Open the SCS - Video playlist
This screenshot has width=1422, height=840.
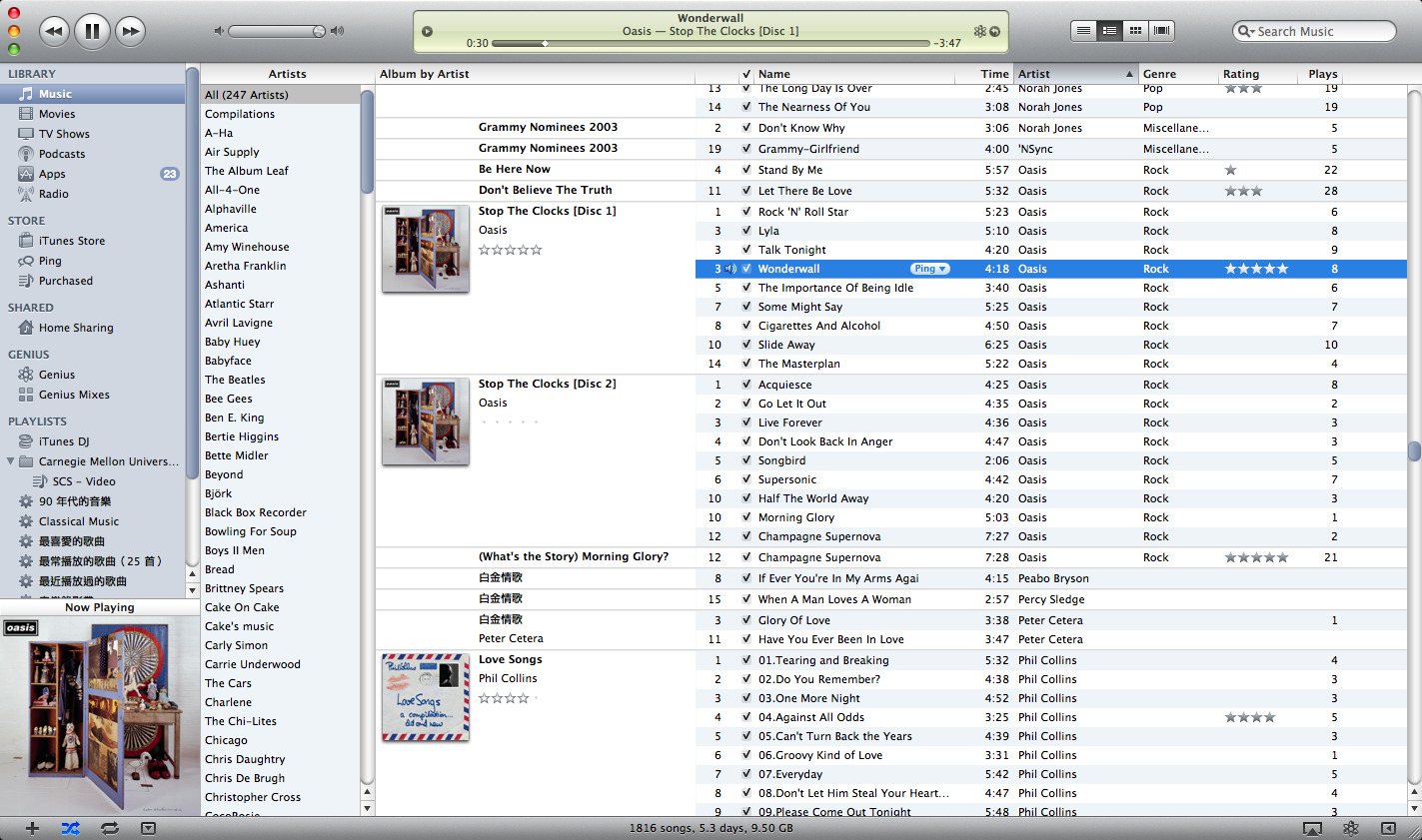(x=84, y=481)
